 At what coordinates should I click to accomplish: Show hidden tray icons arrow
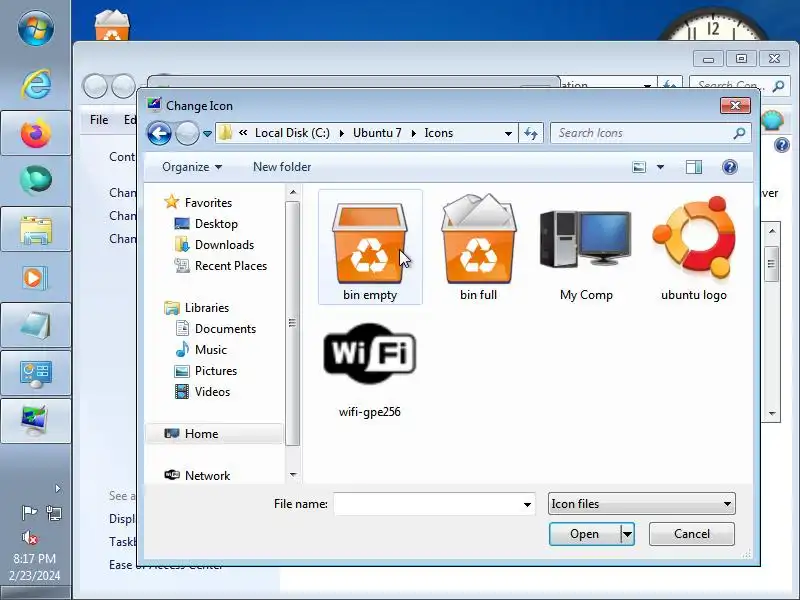coord(58,489)
